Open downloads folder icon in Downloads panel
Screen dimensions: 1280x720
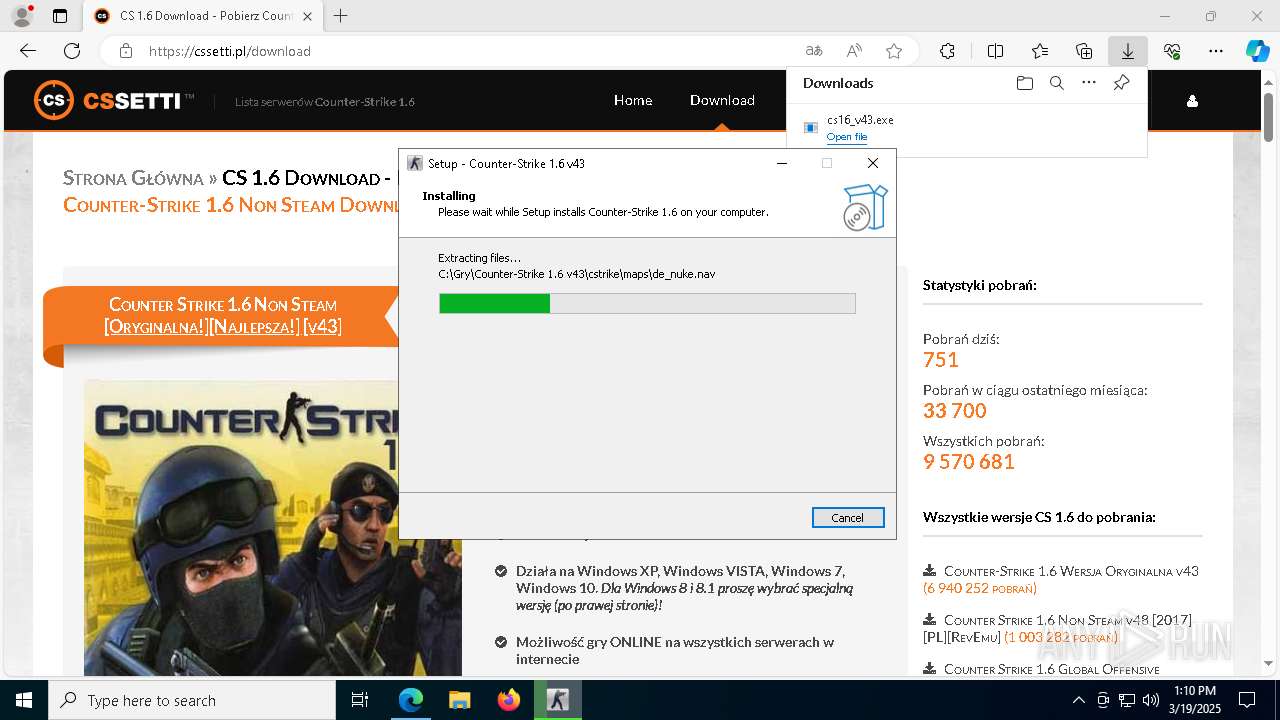click(1025, 83)
